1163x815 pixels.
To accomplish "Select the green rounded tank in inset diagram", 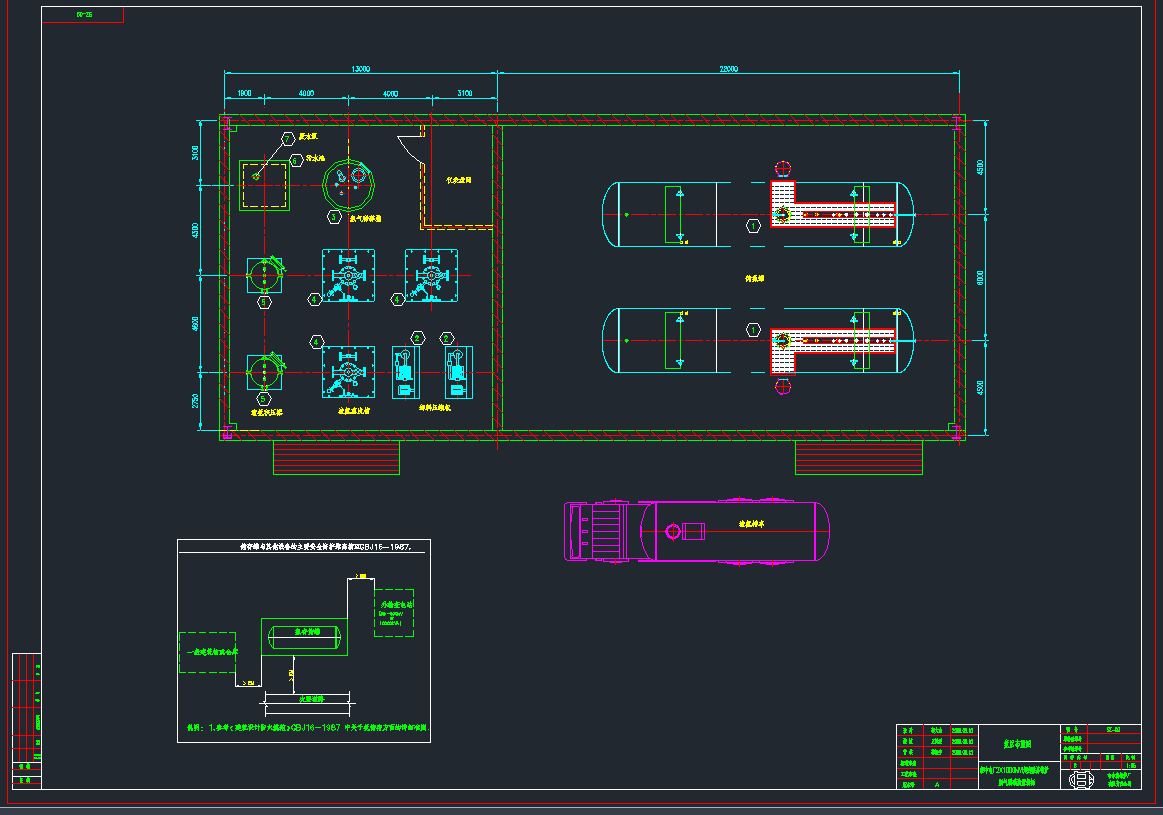I will tap(302, 634).
